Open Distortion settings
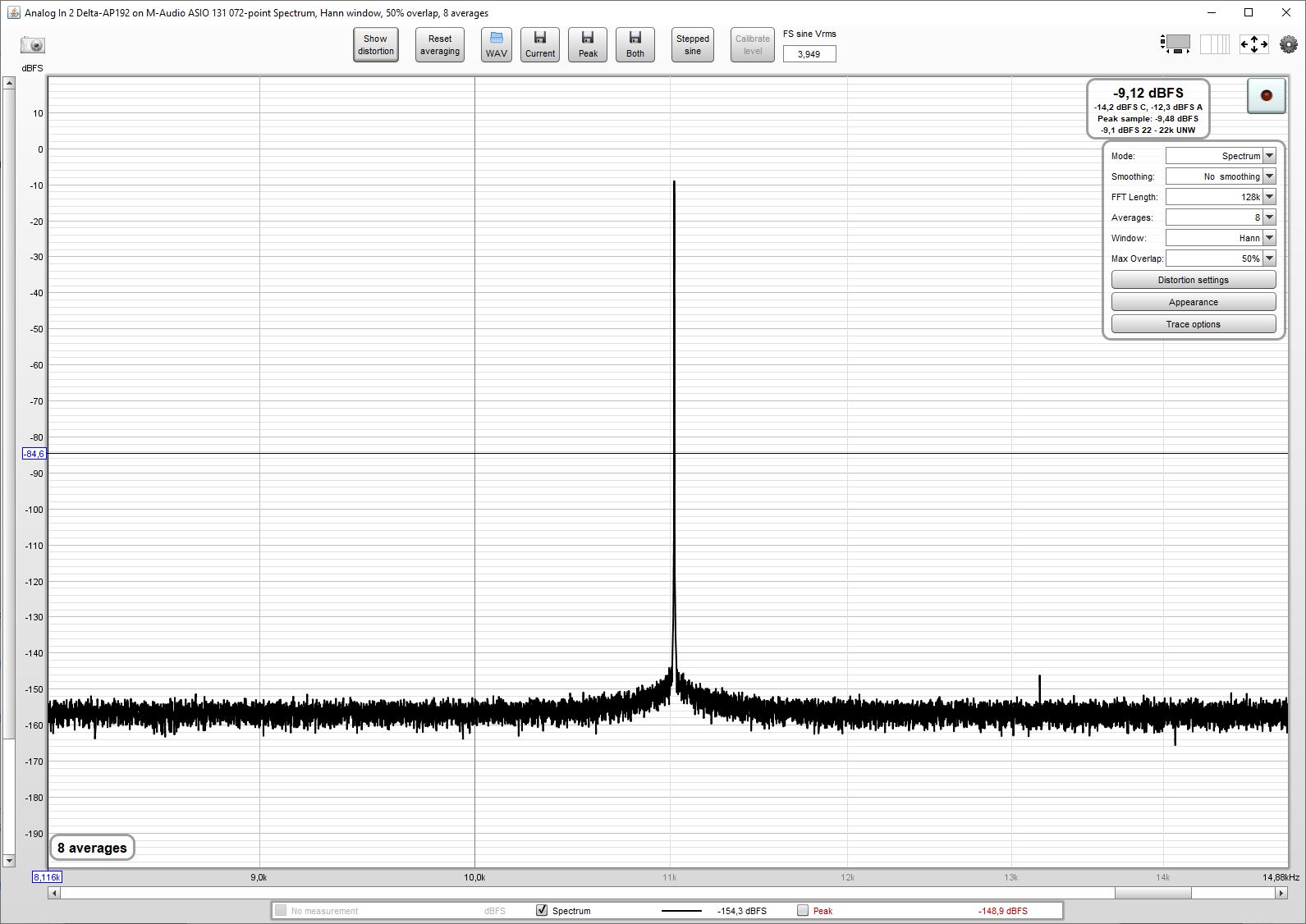The height and width of the screenshot is (924, 1306). point(1194,280)
